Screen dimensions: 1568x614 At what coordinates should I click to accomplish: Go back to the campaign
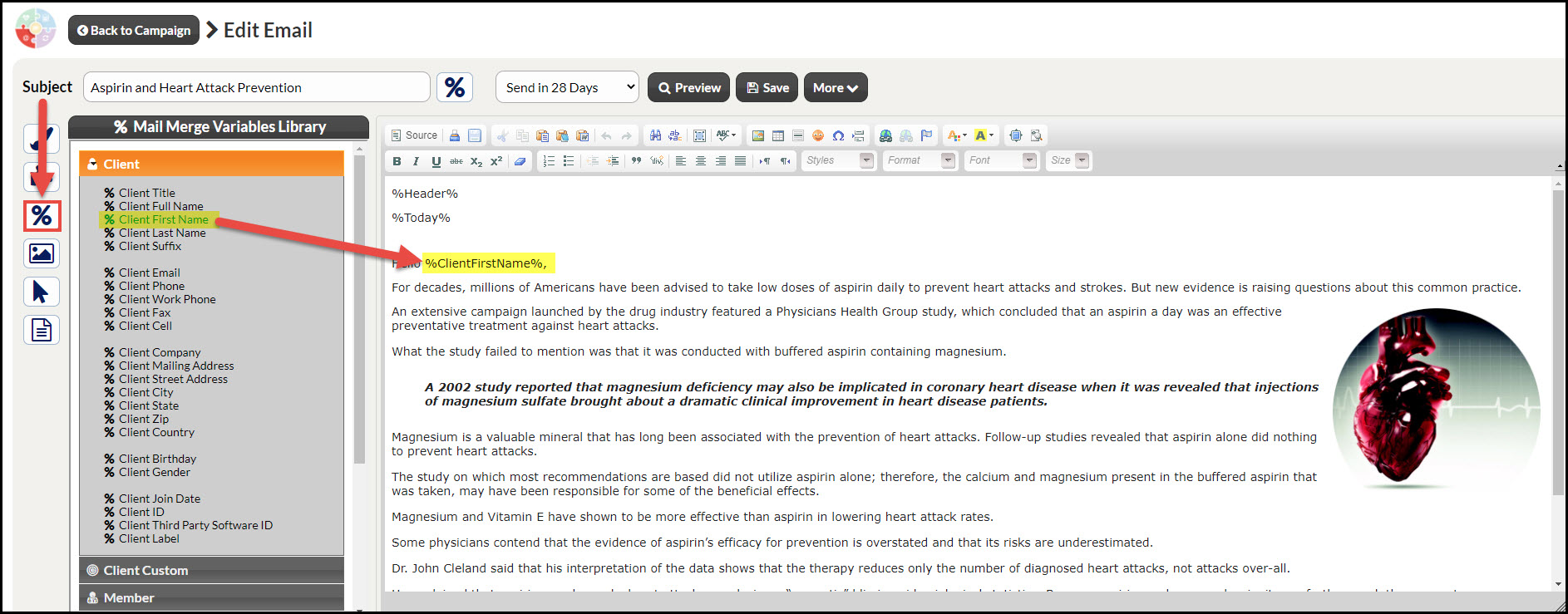pos(134,30)
